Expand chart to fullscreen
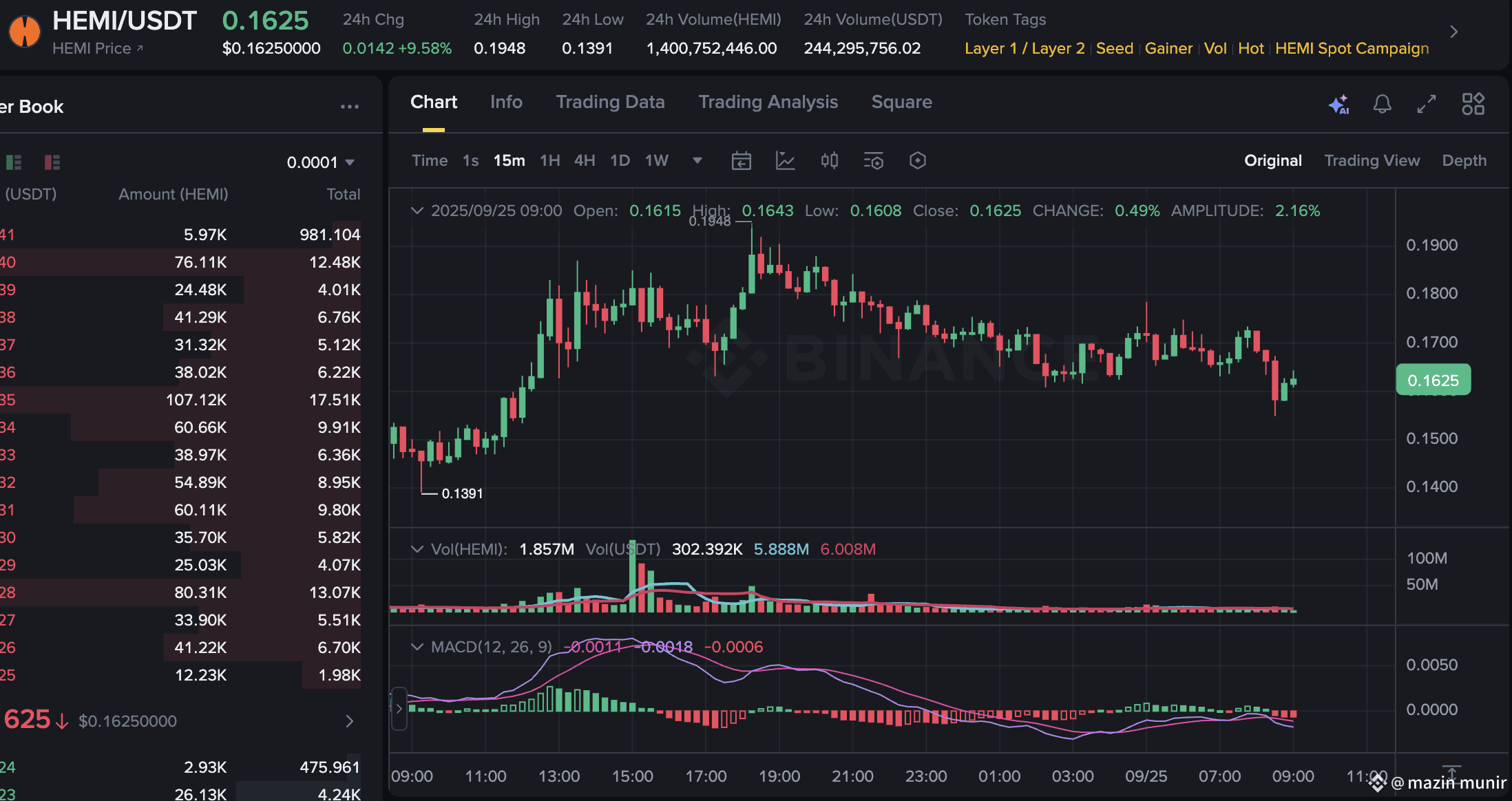The width and height of the screenshot is (1512, 801). [x=1427, y=104]
